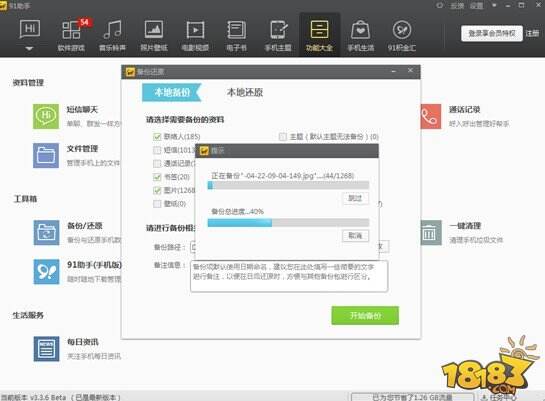Click the 备份路径 backup path field
Screen dimensions: 545x401
193,247
